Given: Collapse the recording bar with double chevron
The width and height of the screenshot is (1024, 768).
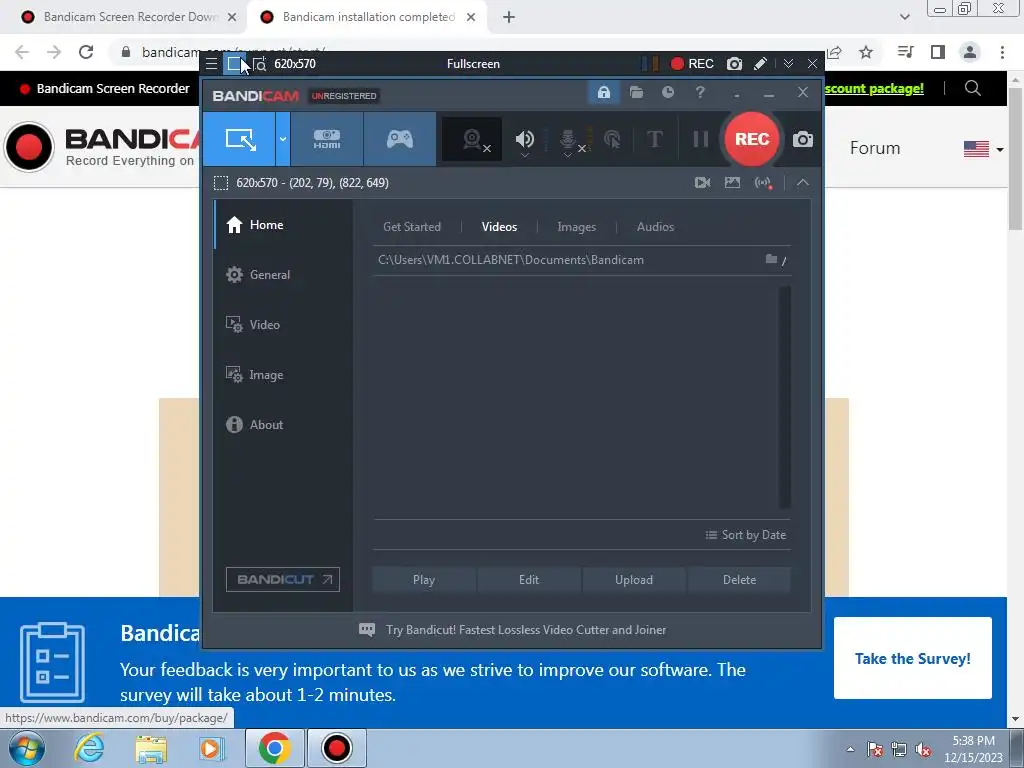Looking at the screenshot, I should click(x=788, y=63).
